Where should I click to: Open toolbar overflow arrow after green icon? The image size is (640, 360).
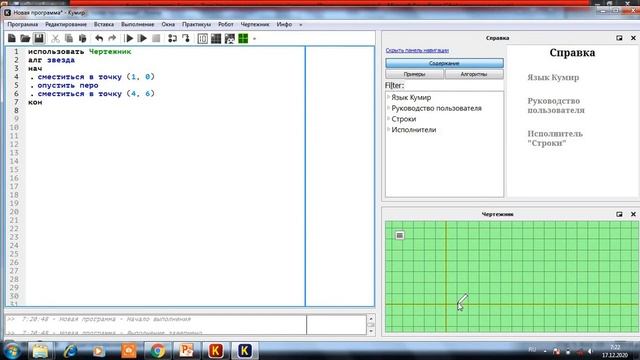pyautogui.click(x=254, y=39)
